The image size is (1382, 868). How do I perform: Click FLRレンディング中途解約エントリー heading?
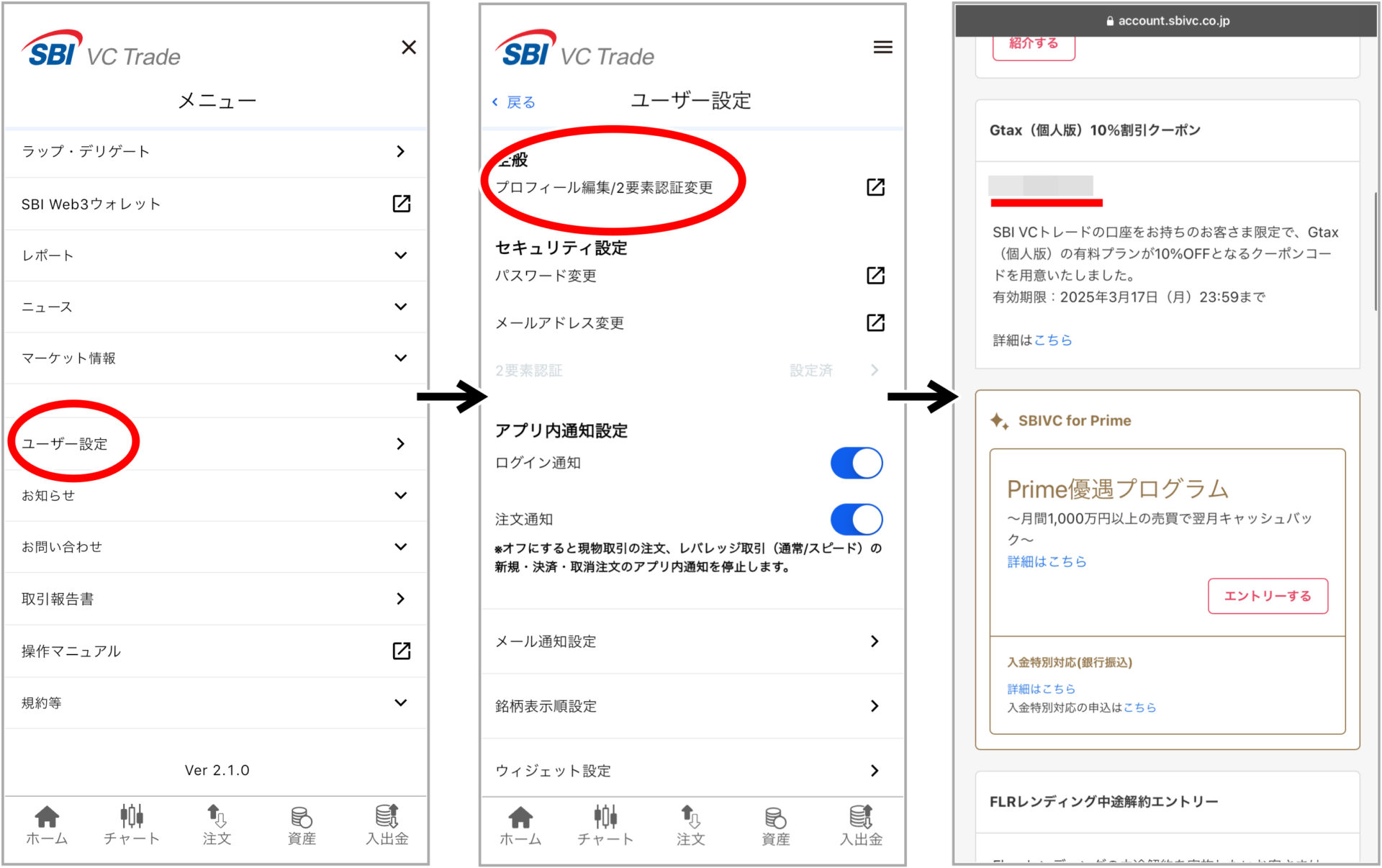pos(1103,802)
